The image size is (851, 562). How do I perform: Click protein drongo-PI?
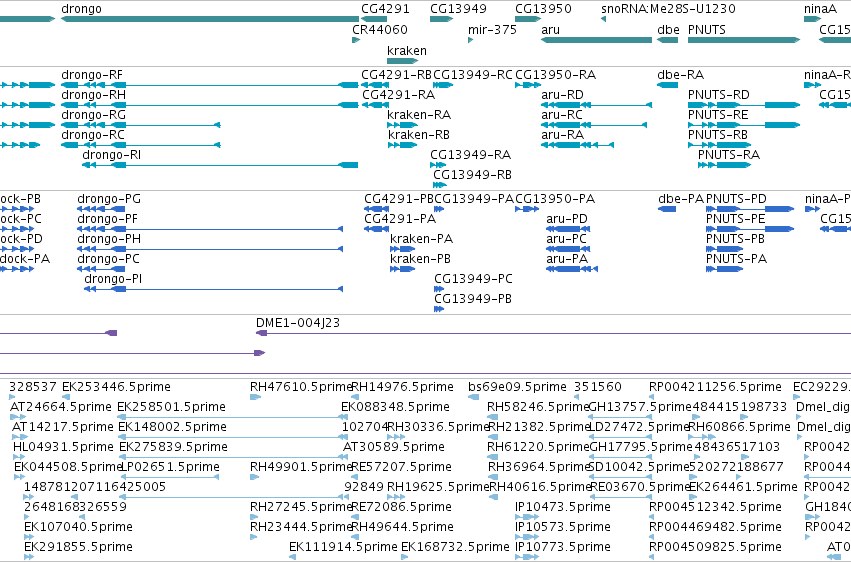click(x=113, y=279)
